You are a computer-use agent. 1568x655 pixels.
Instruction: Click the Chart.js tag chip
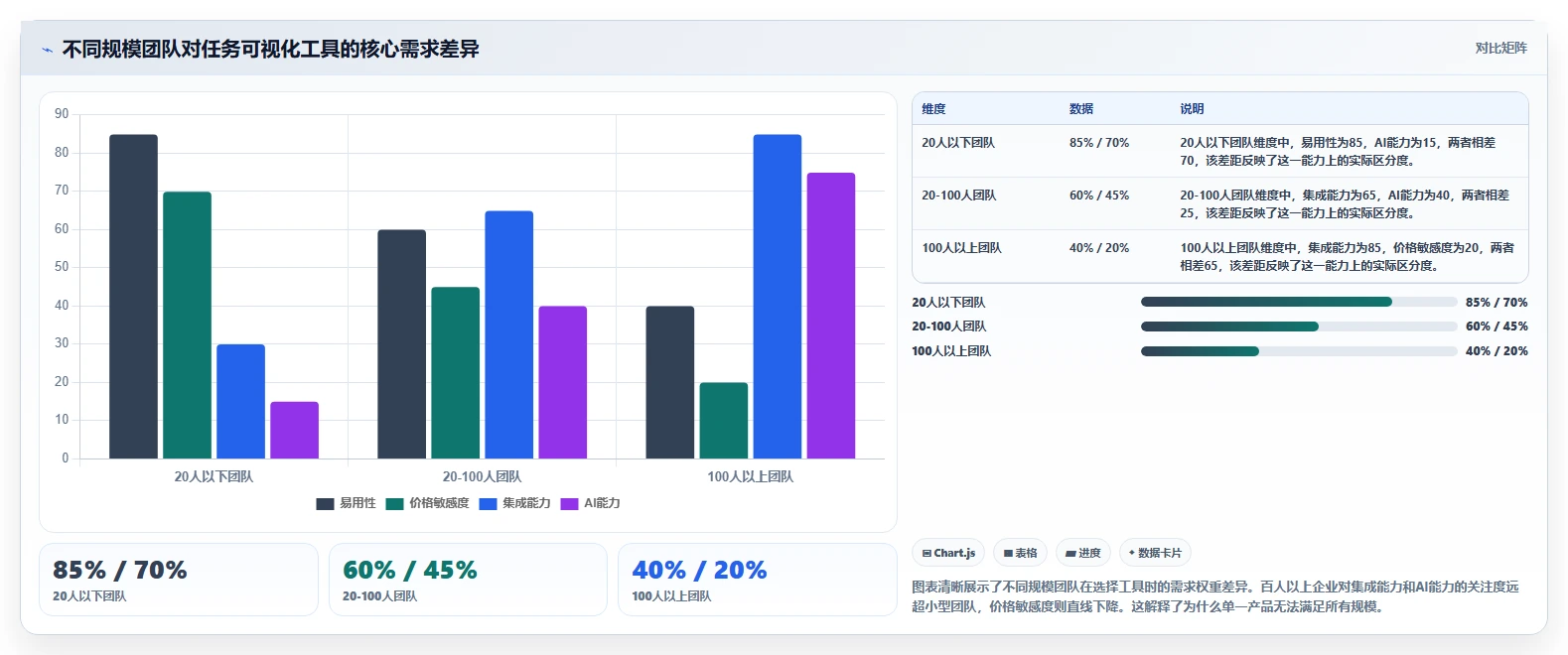(948, 553)
